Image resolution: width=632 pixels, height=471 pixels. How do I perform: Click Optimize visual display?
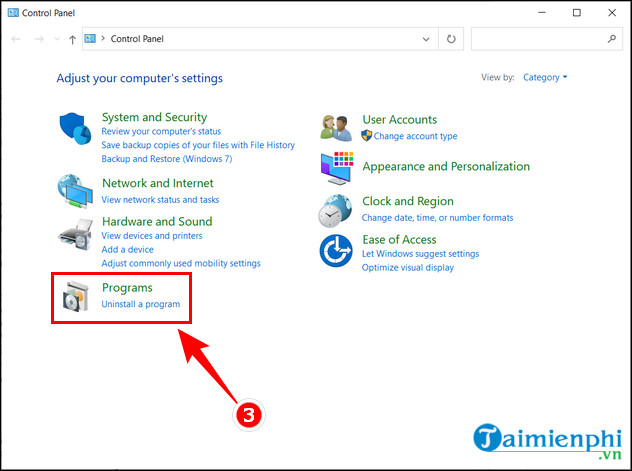pos(407,268)
